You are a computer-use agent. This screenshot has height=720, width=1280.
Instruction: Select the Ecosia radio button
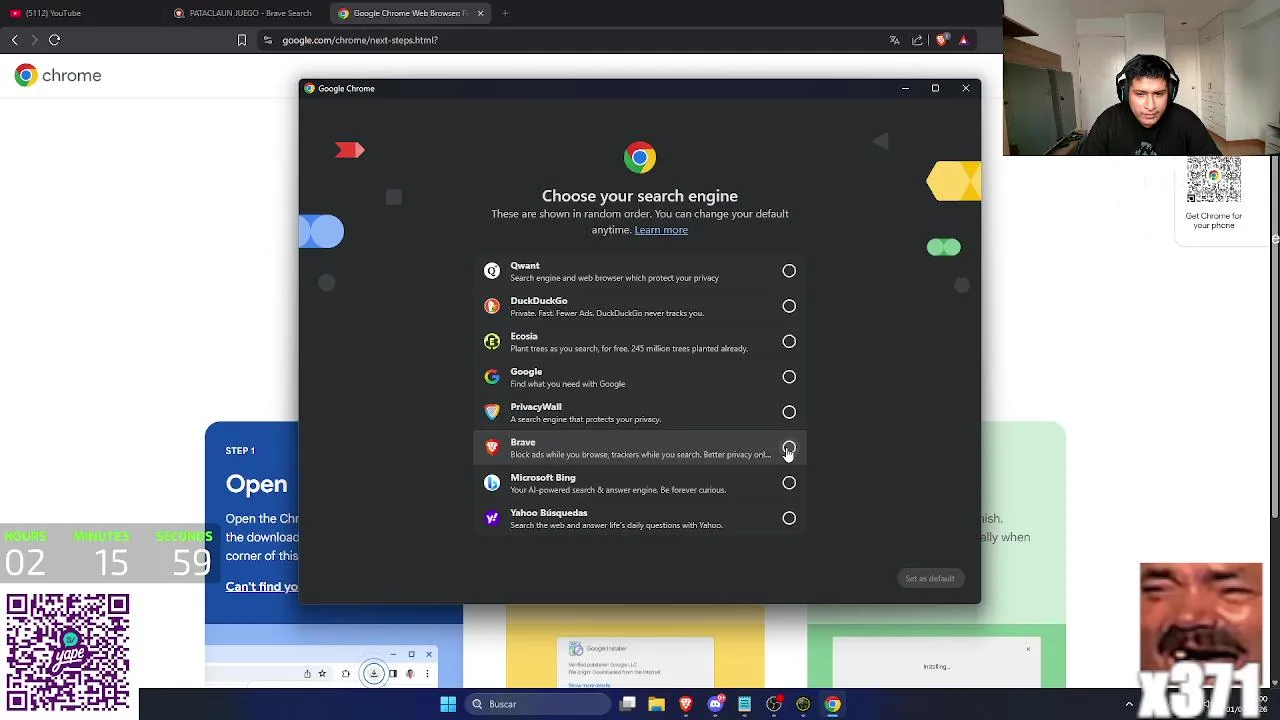(x=789, y=342)
